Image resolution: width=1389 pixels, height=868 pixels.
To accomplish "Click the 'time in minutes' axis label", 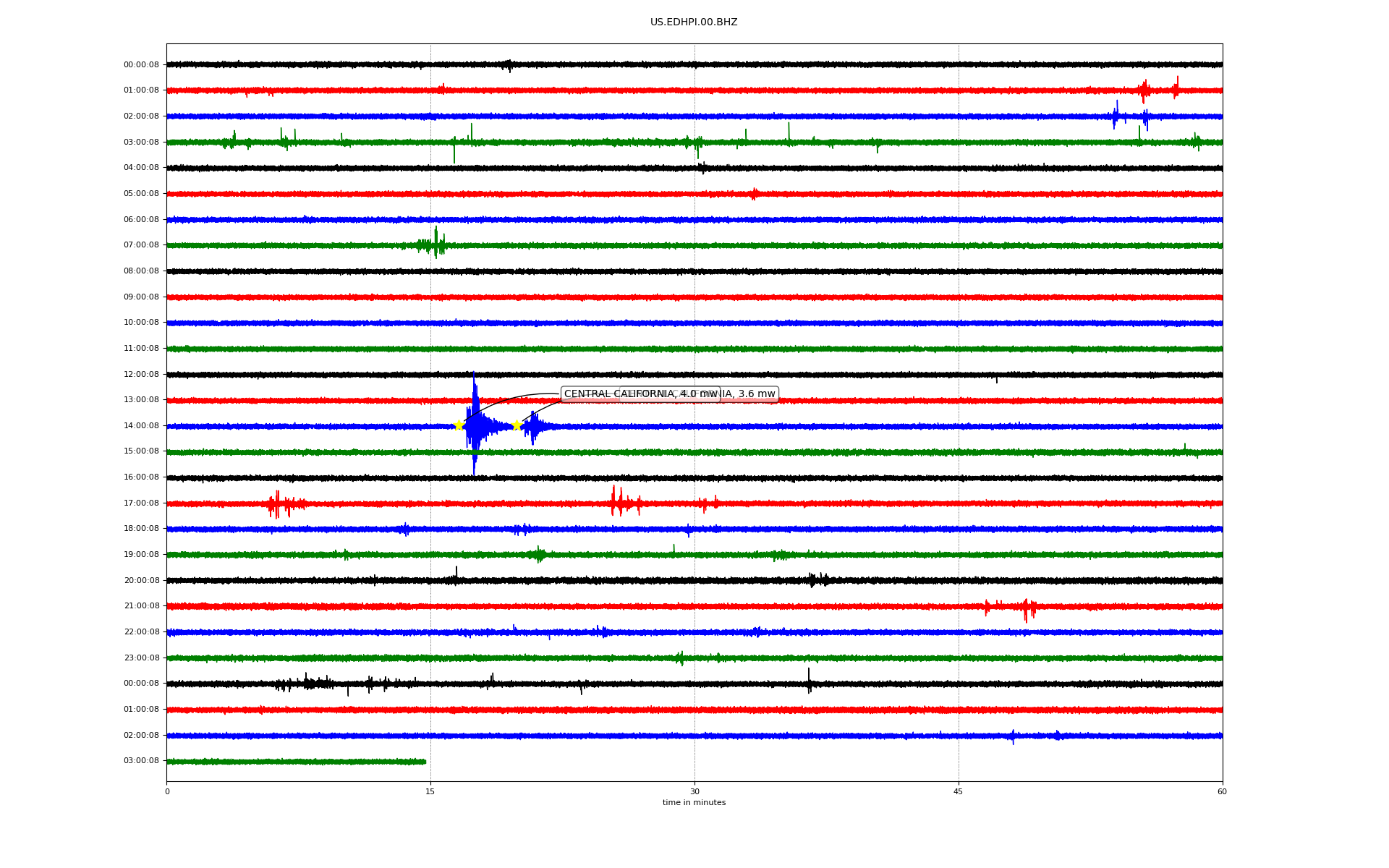I will [x=694, y=803].
